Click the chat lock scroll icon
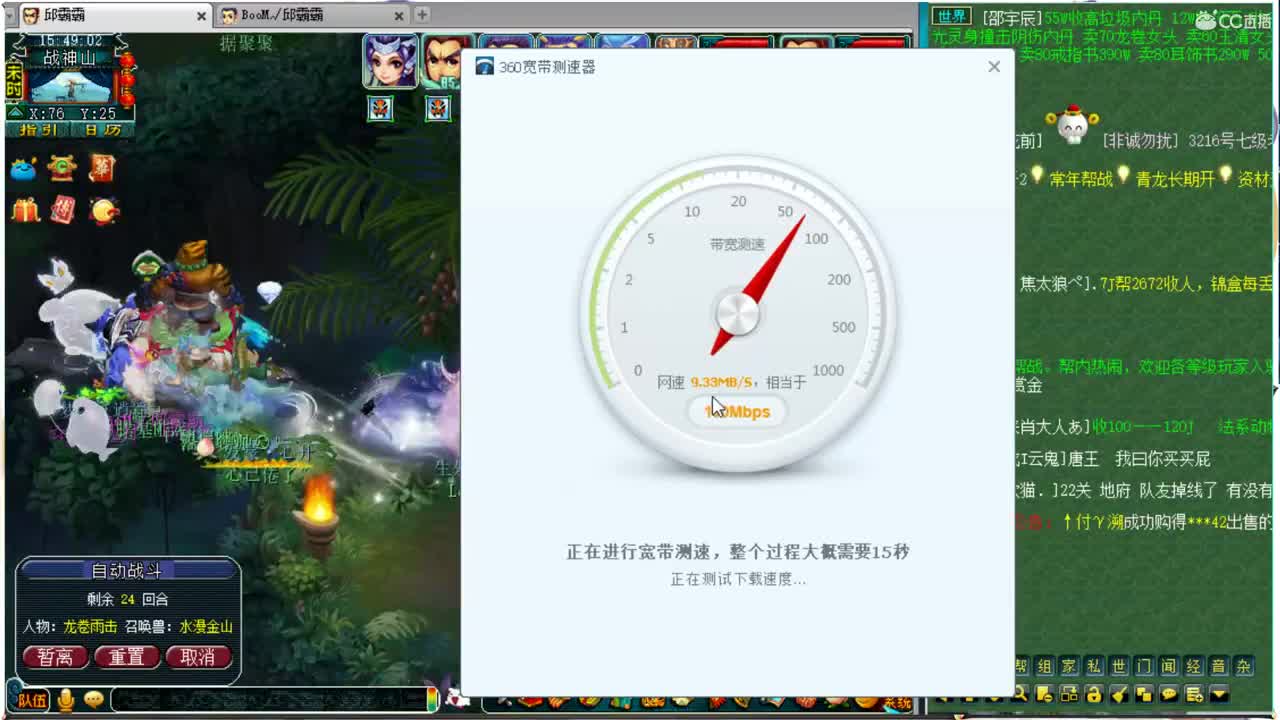Image resolution: width=1280 pixels, height=720 pixels. point(1094,693)
